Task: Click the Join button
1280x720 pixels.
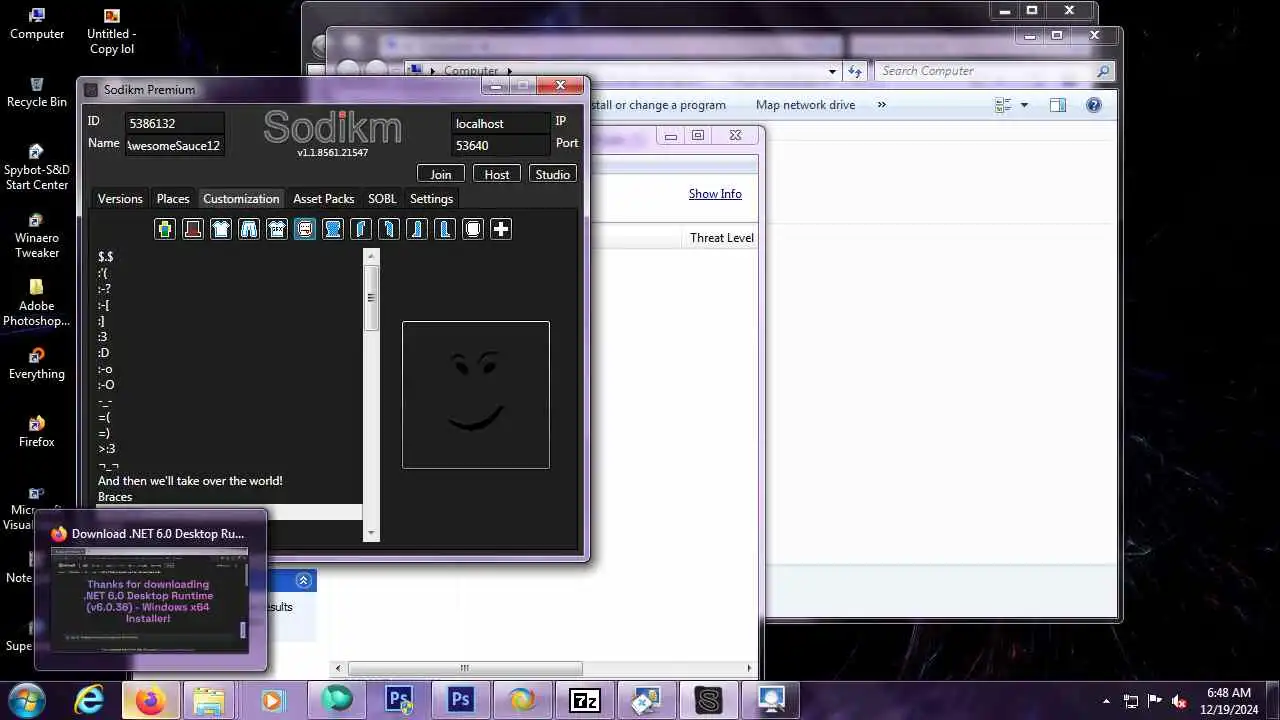Action: coord(440,174)
